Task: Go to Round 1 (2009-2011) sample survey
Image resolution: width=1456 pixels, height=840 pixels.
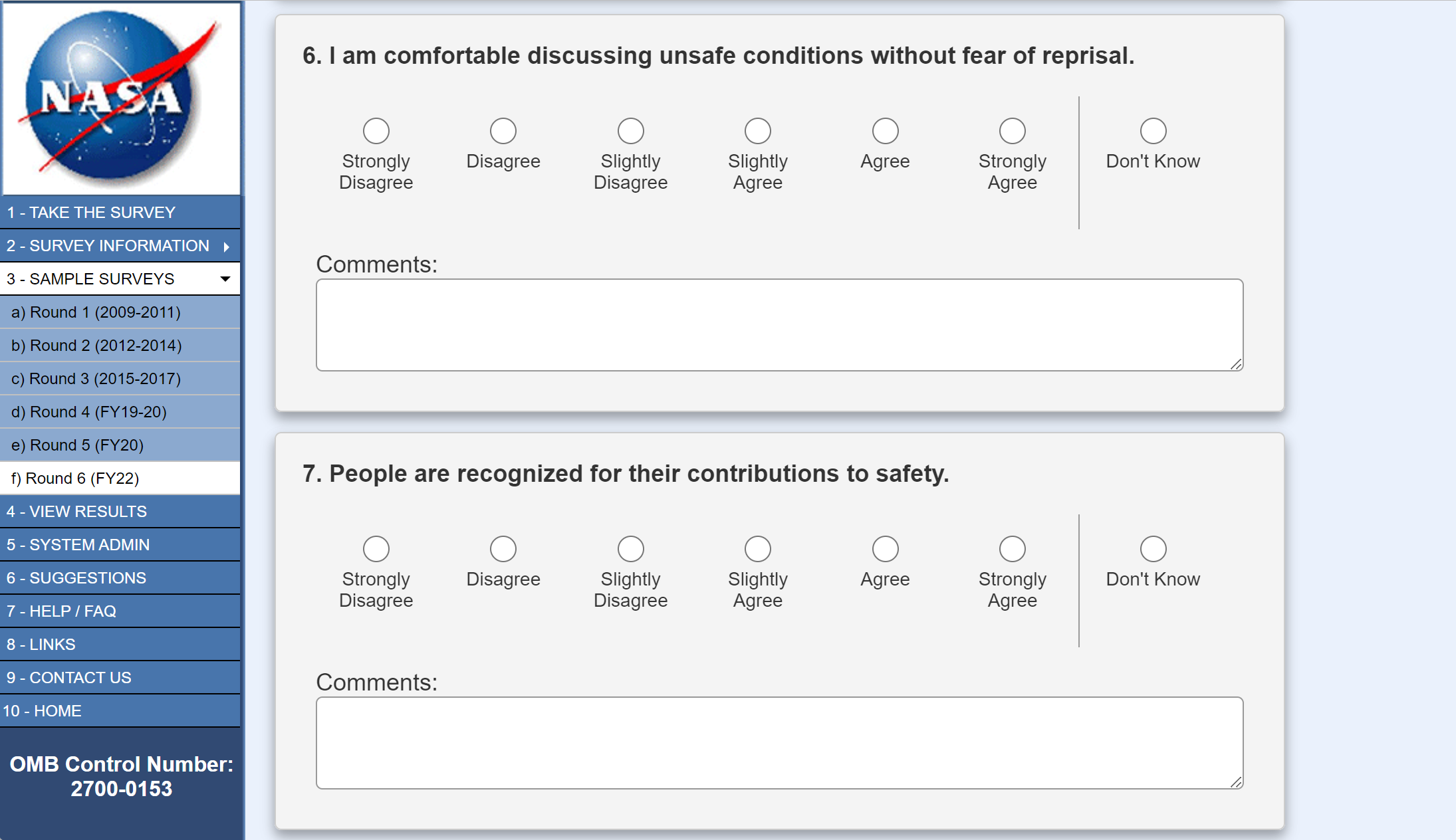Action: coord(96,312)
